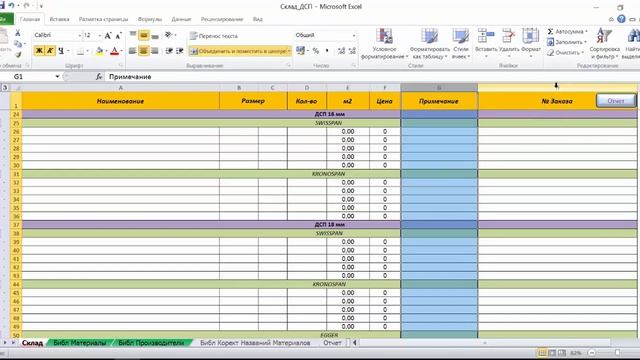Toggle Объединить и поместить в центре

click(x=239, y=51)
